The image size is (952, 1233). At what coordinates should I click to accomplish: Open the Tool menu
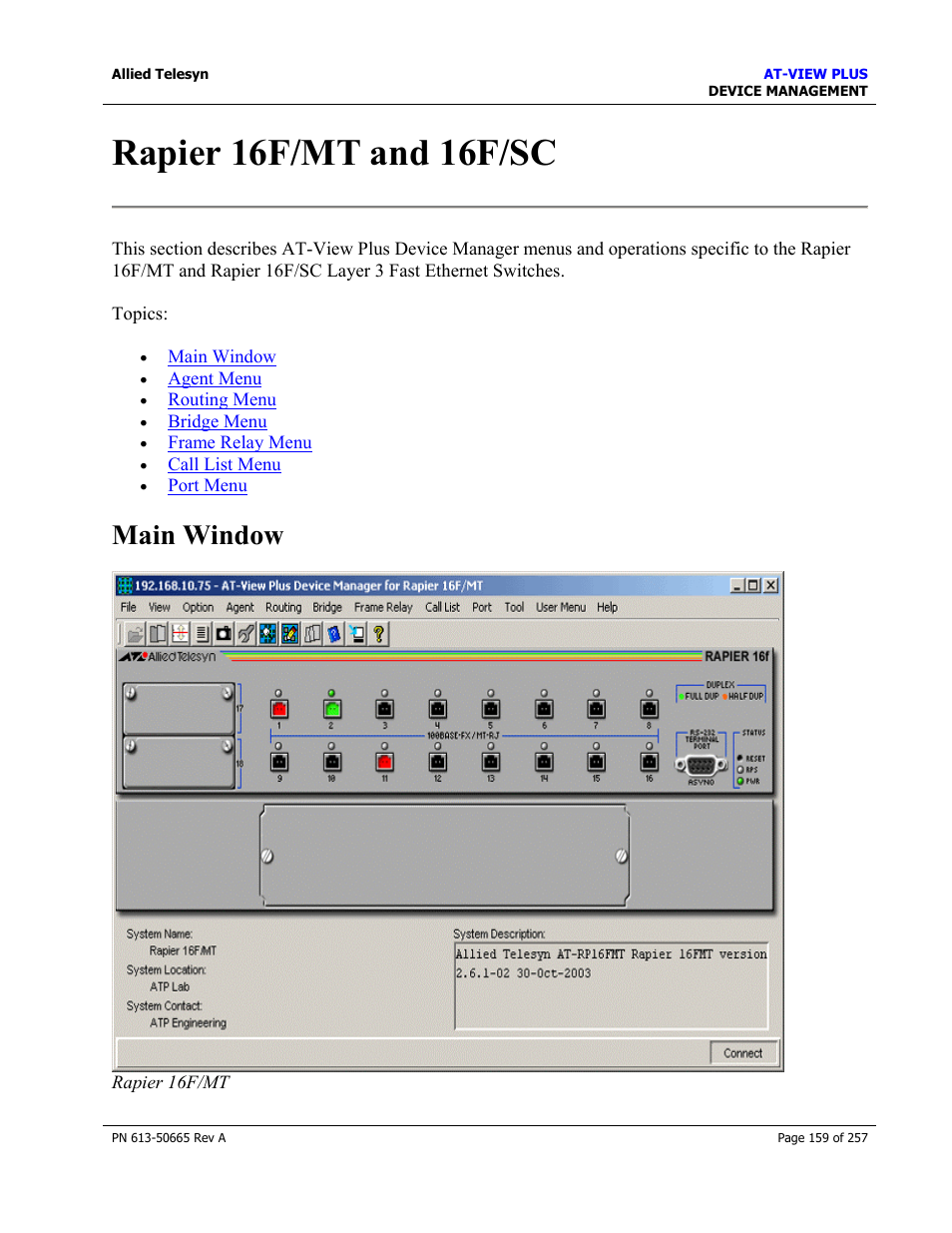(x=514, y=607)
